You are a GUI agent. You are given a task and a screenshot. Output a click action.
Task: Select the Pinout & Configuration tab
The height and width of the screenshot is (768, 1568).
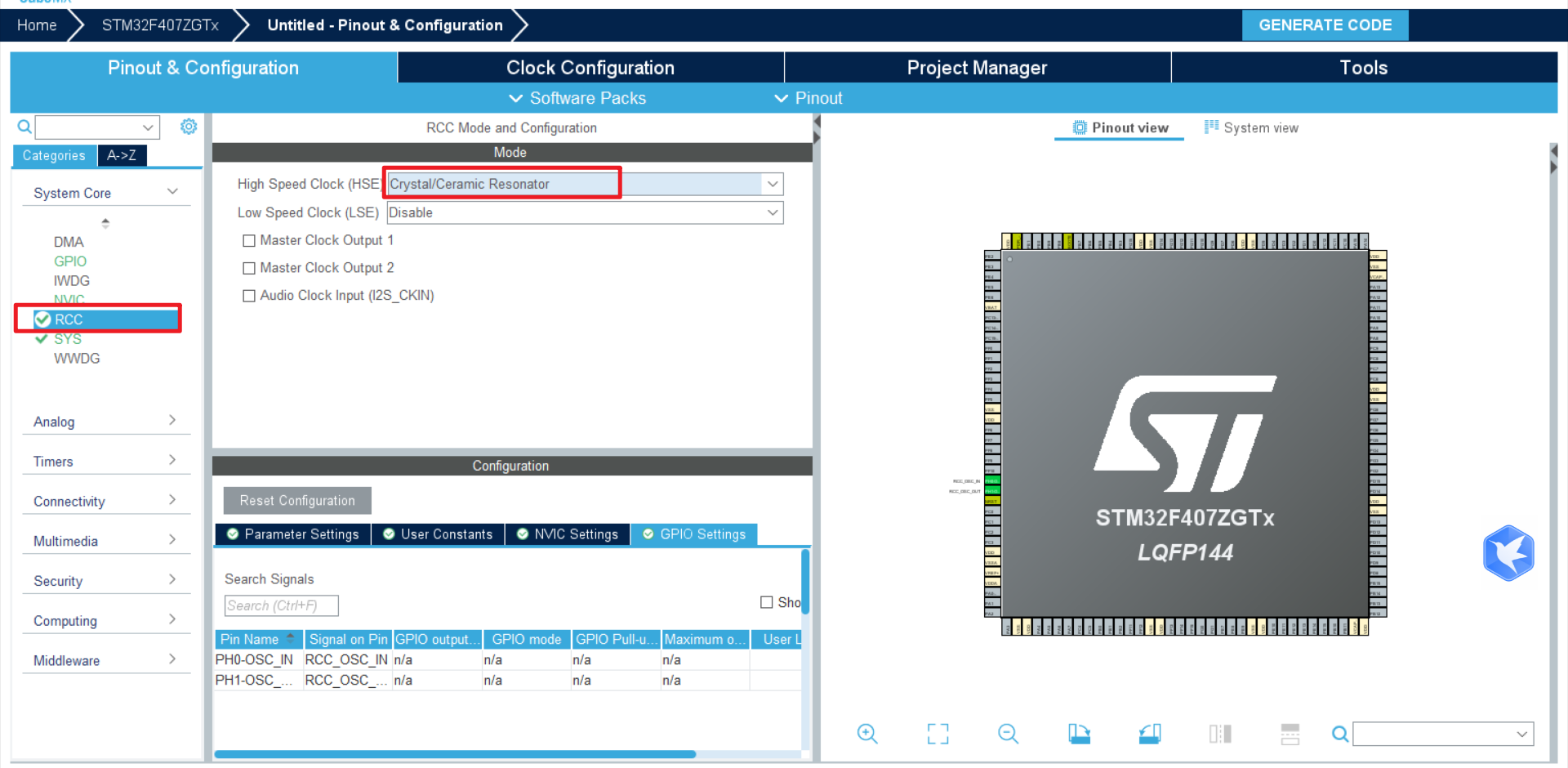pyautogui.click(x=203, y=68)
